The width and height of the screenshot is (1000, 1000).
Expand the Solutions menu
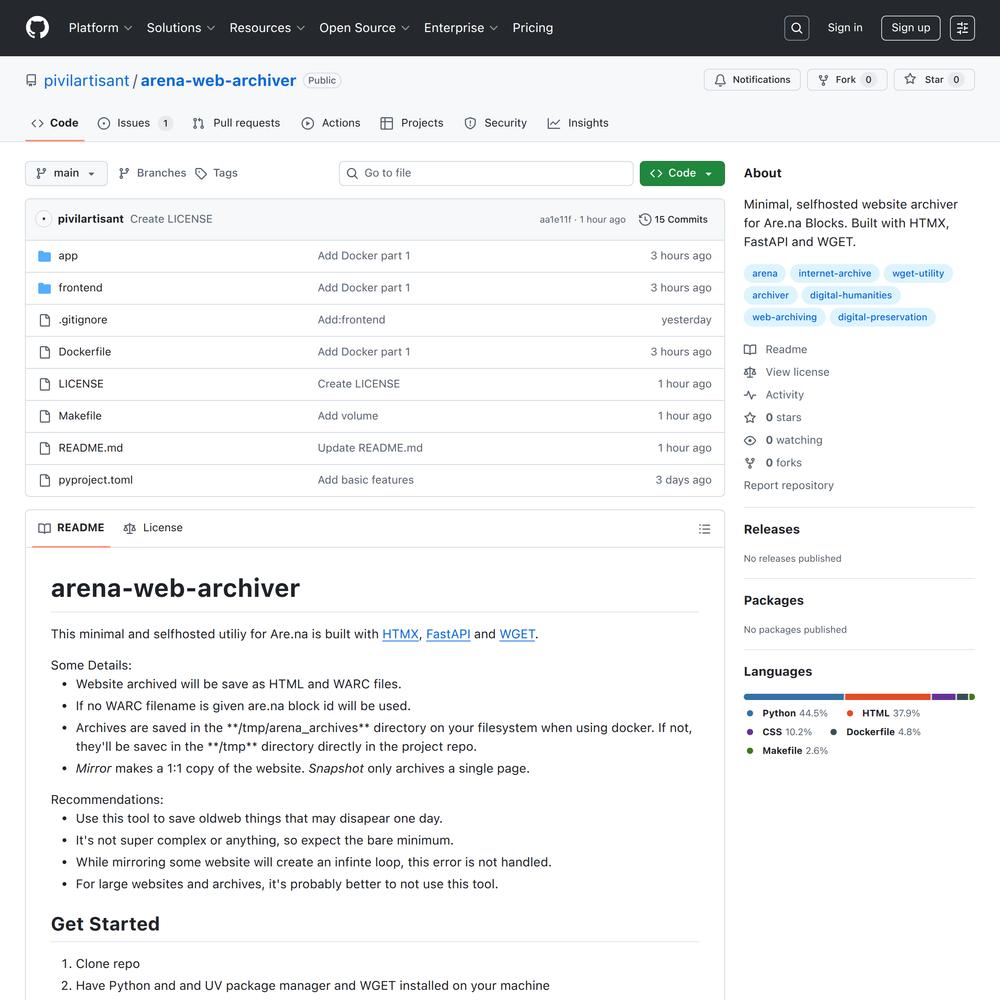pos(180,28)
